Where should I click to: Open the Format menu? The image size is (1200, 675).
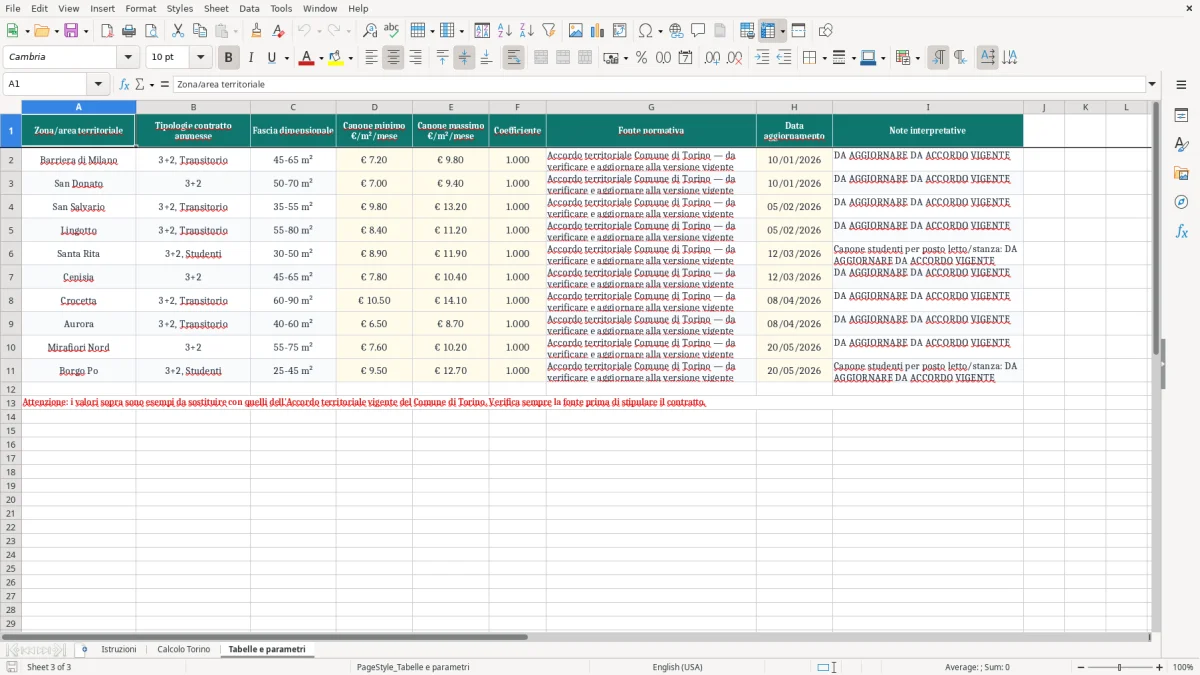pyautogui.click(x=140, y=8)
